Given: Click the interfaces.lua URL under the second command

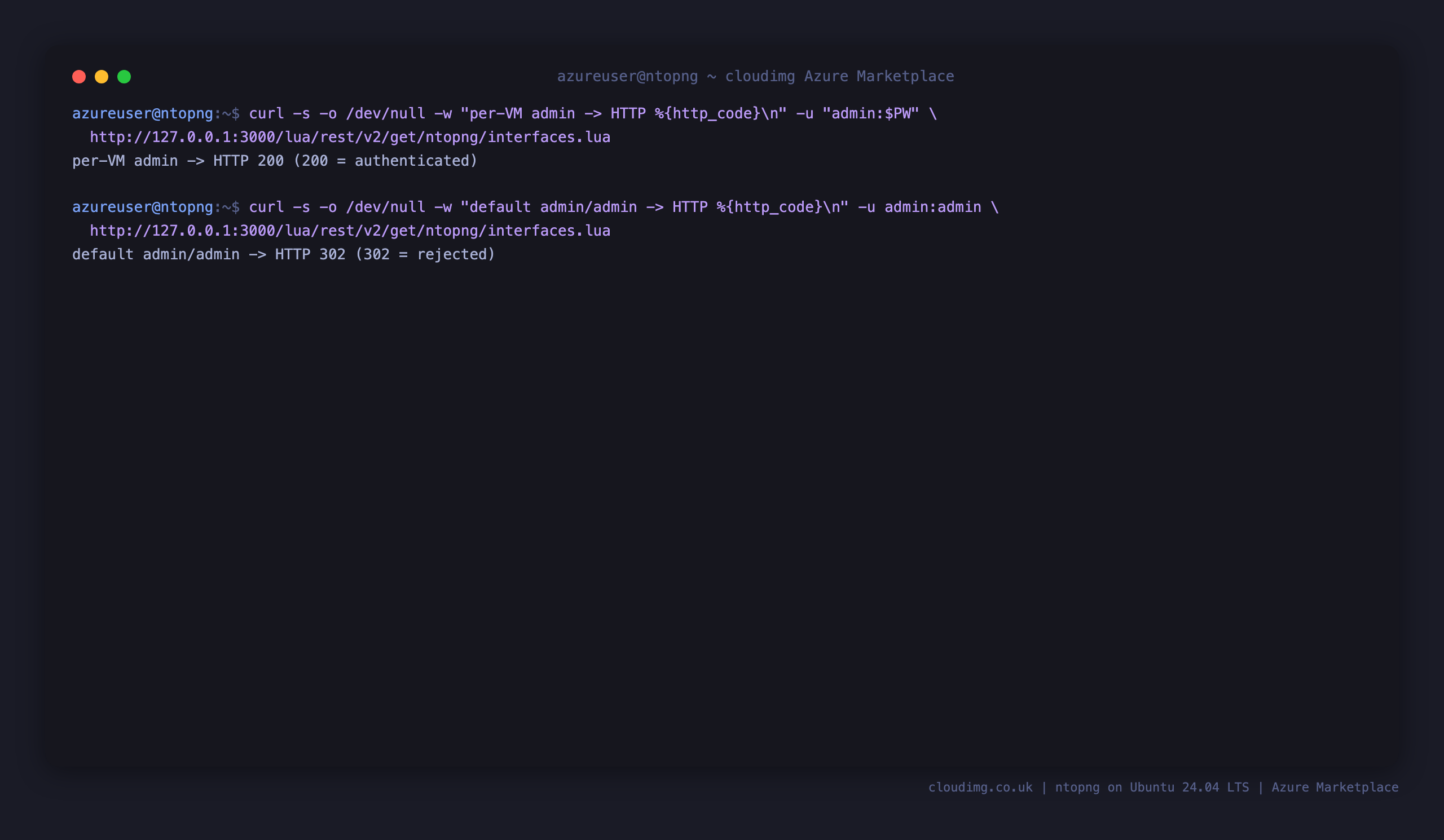Looking at the screenshot, I should coord(350,231).
